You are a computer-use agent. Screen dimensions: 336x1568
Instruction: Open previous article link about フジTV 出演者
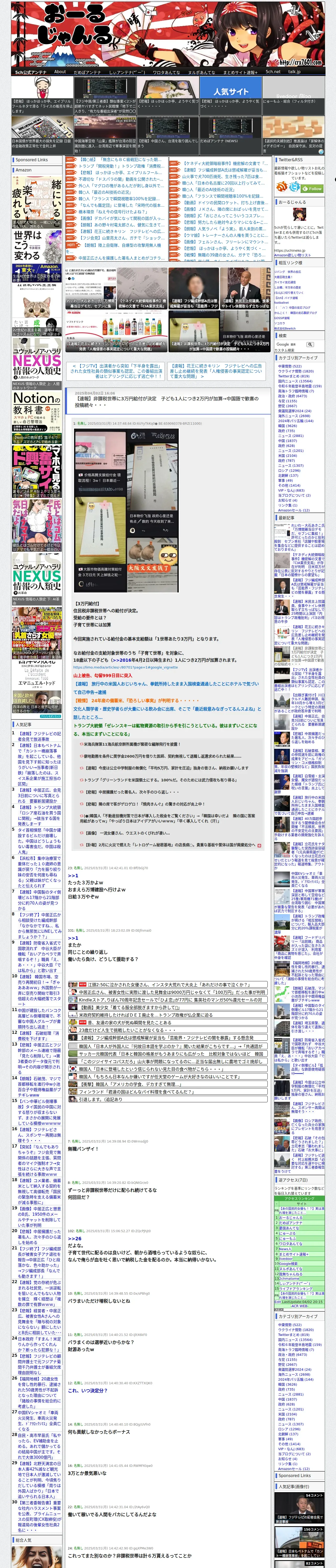(116, 371)
